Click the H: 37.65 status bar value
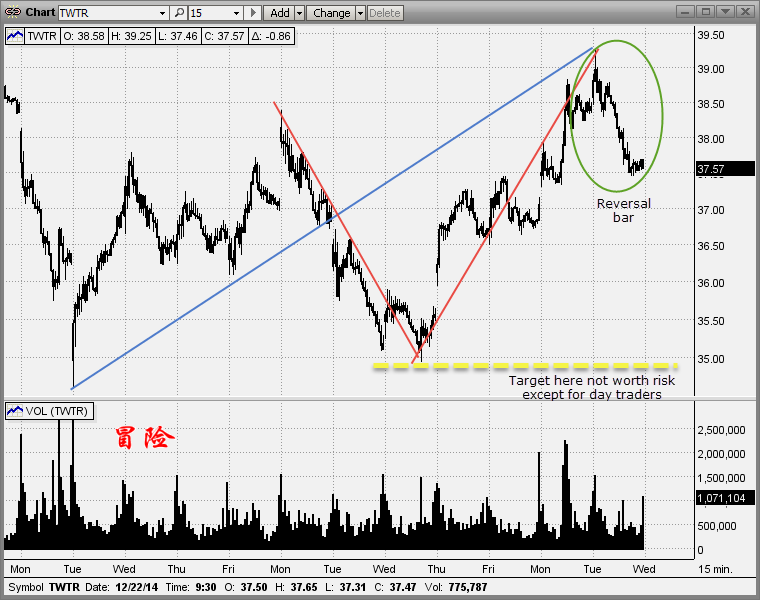 [x=296, y=587]
